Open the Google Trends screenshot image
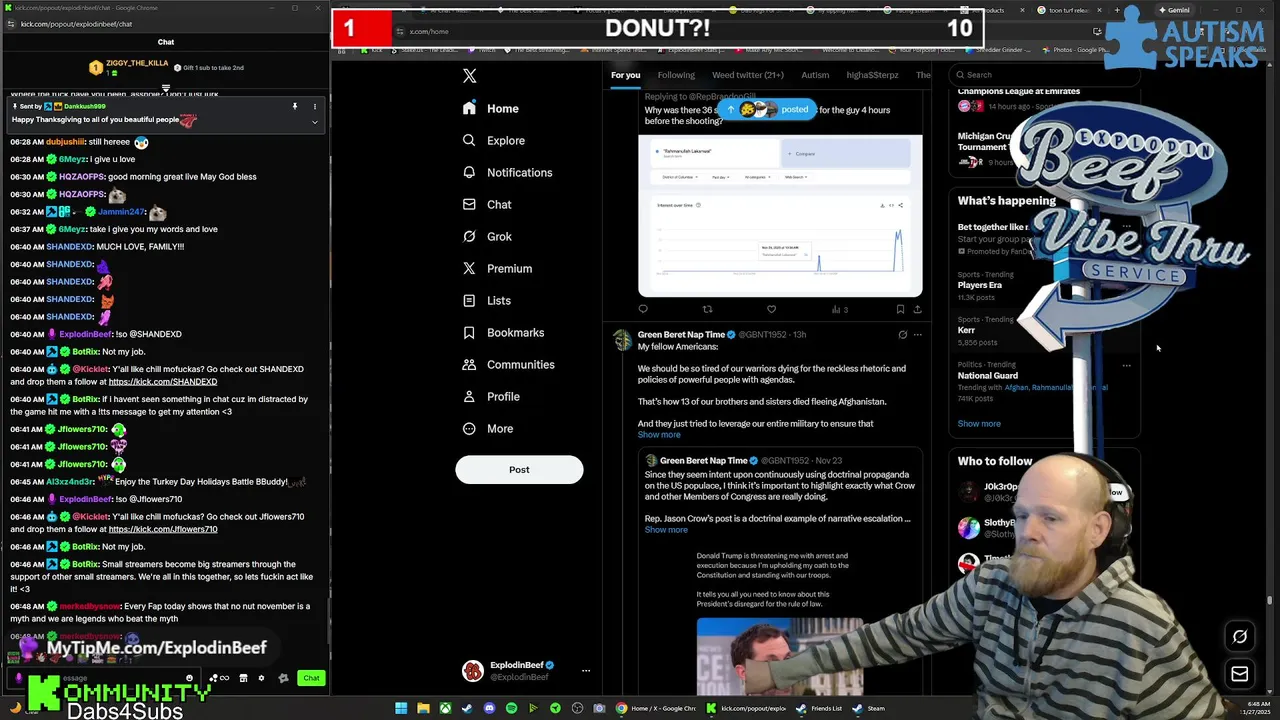 coord(780,216)
